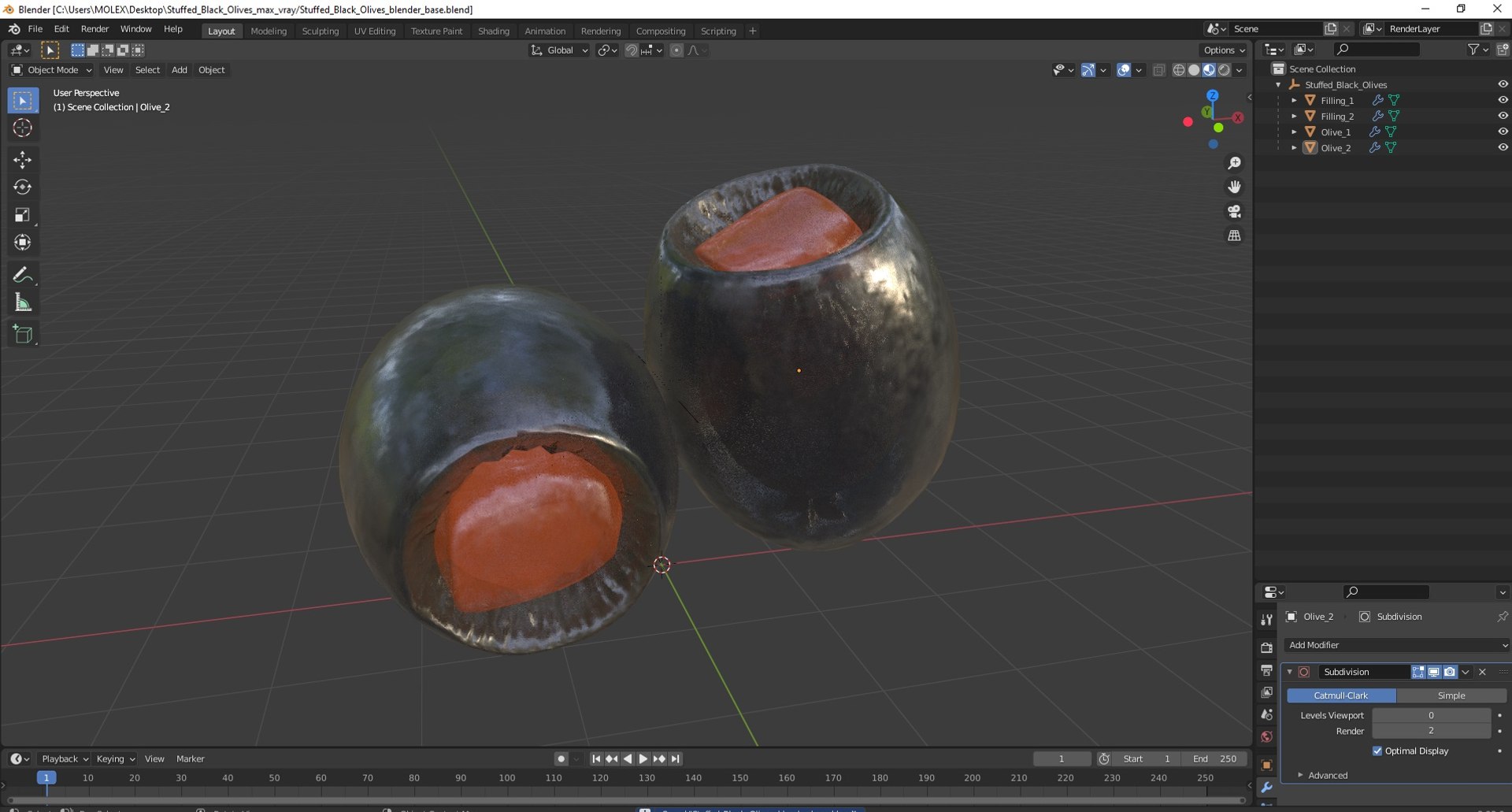Click the viewport zoom magnifier icon

(1234, 163)
